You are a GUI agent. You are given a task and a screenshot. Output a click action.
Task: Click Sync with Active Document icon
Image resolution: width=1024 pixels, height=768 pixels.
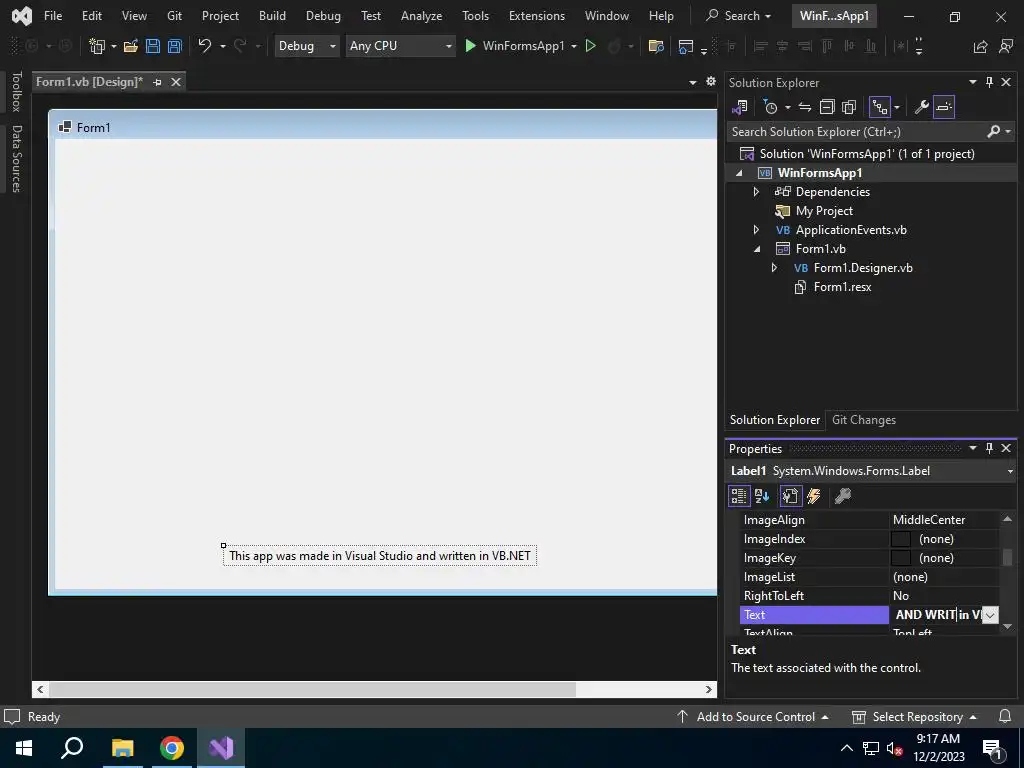tap(805, 107)
